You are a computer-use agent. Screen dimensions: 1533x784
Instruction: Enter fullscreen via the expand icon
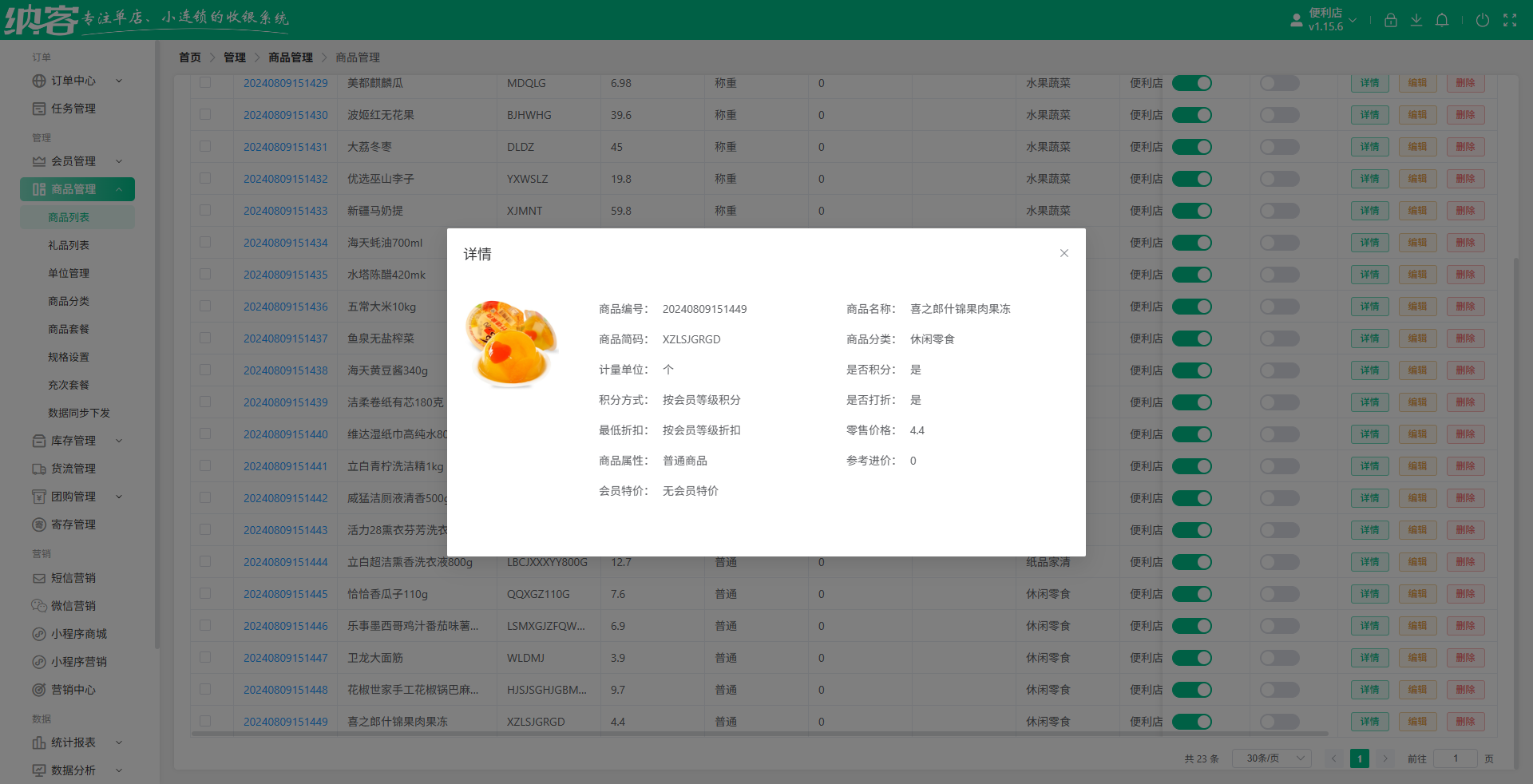[x=1510, y=20]
